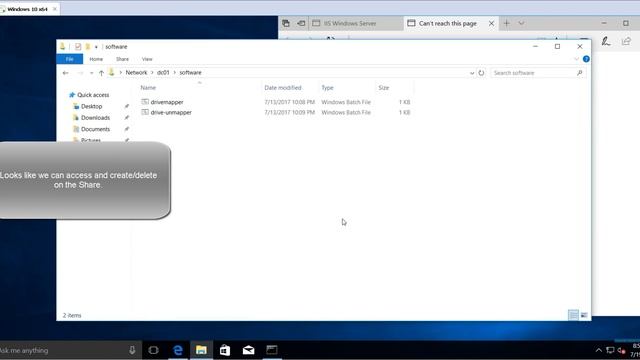Image resolution: width=640 pixels, height=360 pixels.
Task: Go up one folder level
Action: click(101, 73)
